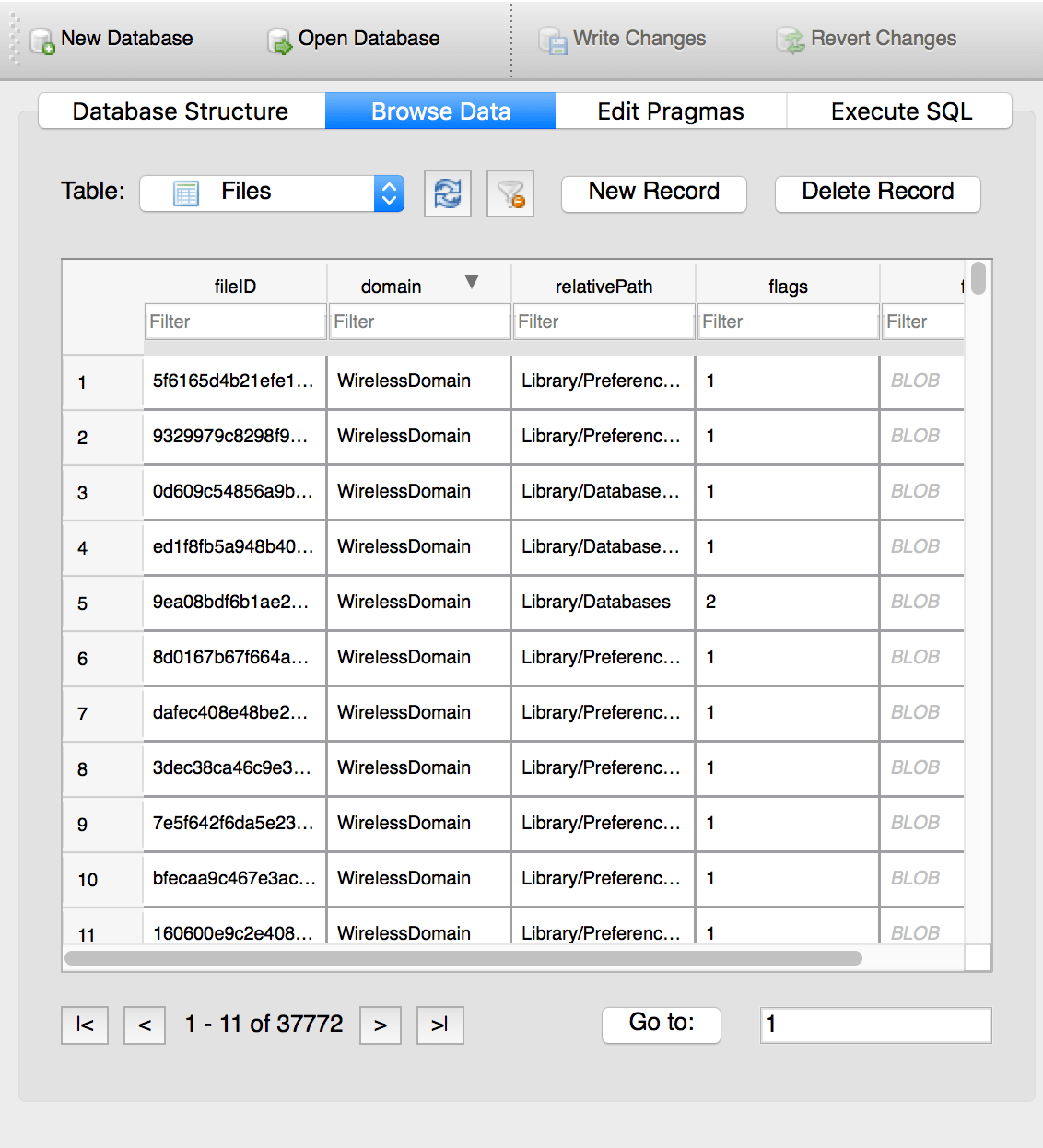Jump to the first record

(x=84, y=1025)
